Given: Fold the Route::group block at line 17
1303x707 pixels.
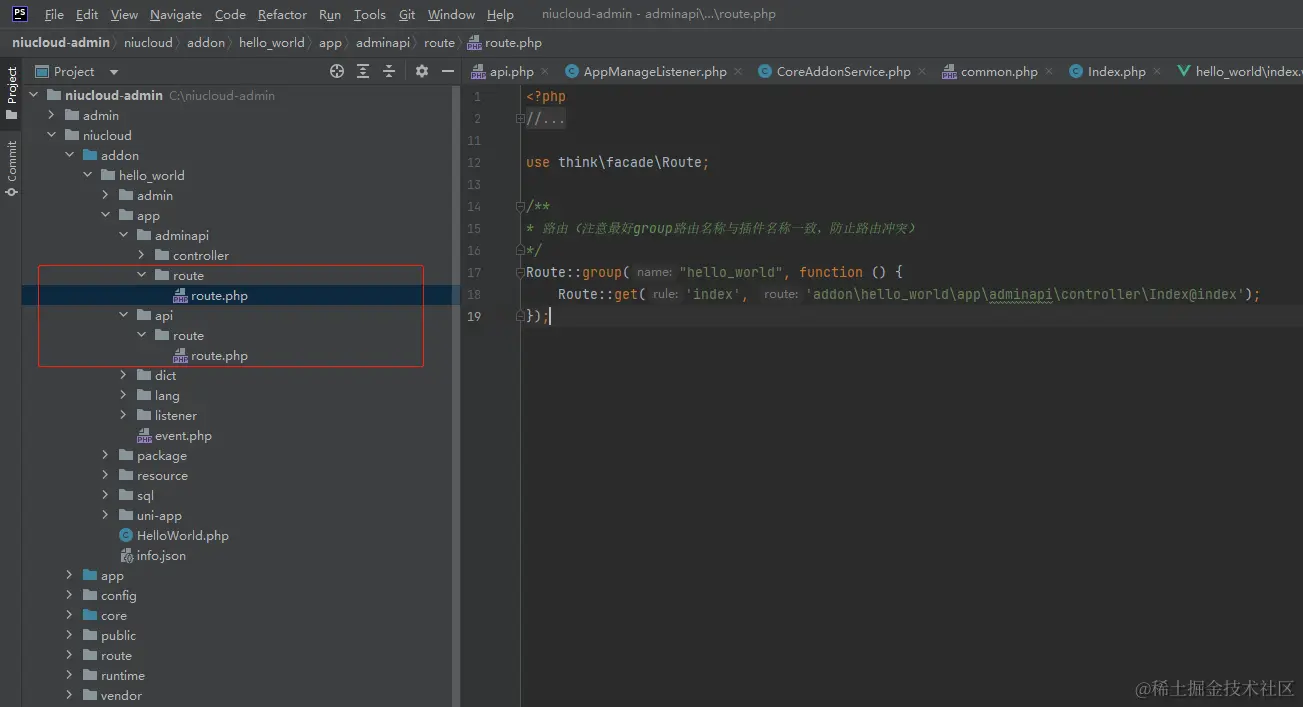Looking at the screenshot, I should [520, 272].
